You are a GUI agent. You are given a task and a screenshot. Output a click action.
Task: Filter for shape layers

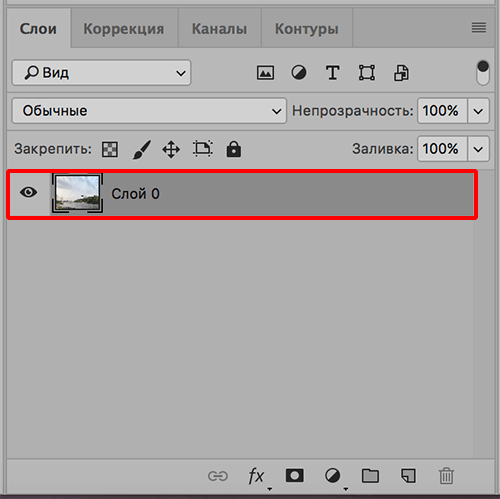tap(367, 73)
